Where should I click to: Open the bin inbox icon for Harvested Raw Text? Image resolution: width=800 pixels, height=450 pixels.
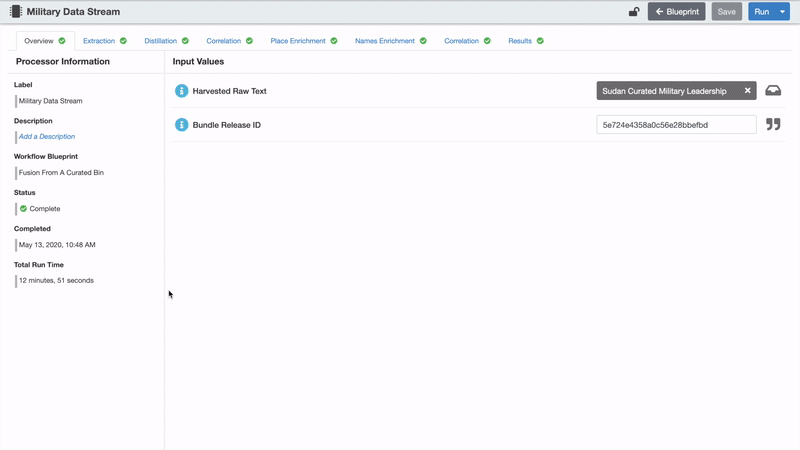[x=773, y=90]
